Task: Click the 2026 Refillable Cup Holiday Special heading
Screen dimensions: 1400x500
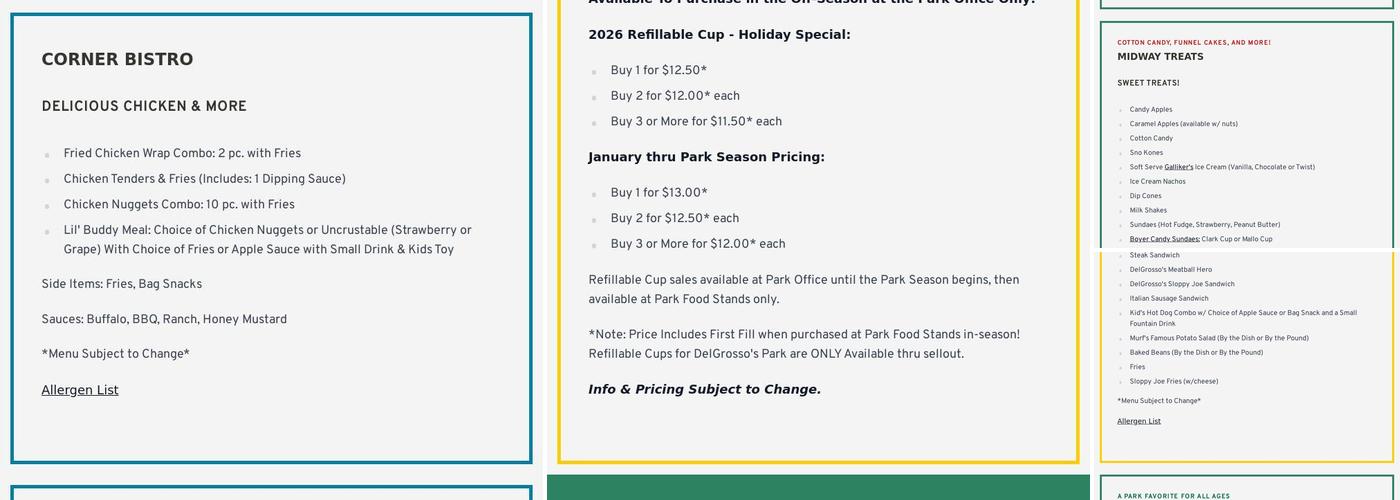Action: point(719,35)
